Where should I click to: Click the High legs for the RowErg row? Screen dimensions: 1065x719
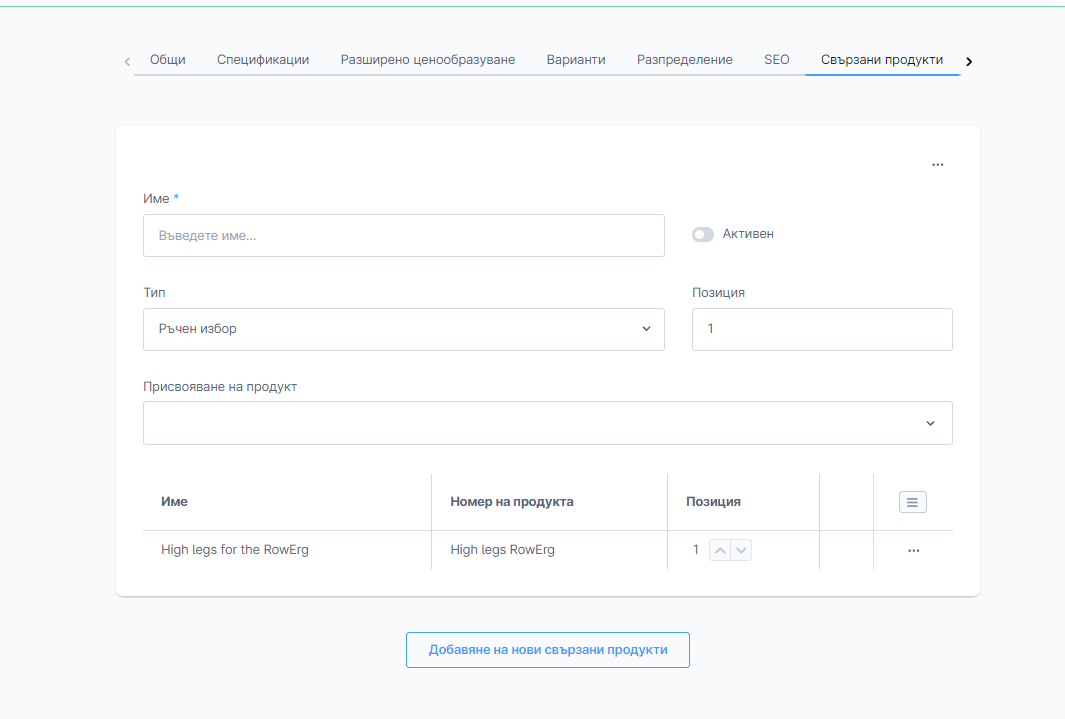tap(235, 550)
